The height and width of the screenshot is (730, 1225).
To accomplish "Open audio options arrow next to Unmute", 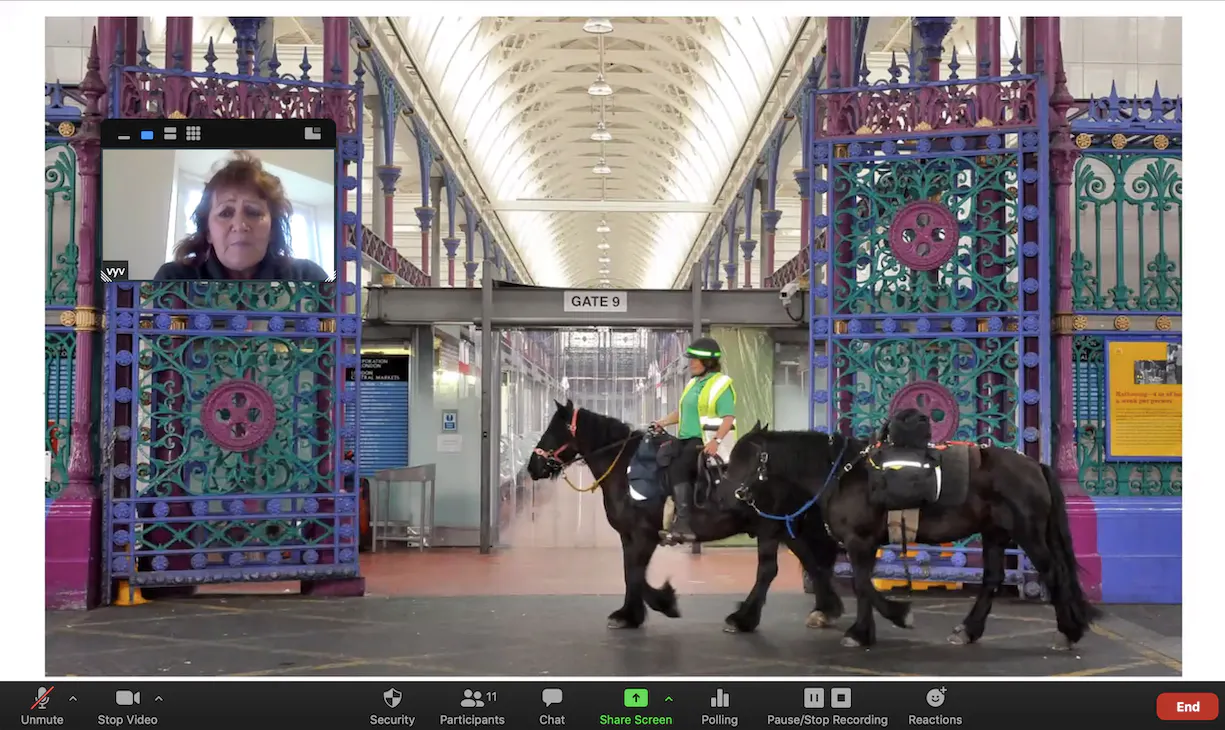I will (73, 698).
